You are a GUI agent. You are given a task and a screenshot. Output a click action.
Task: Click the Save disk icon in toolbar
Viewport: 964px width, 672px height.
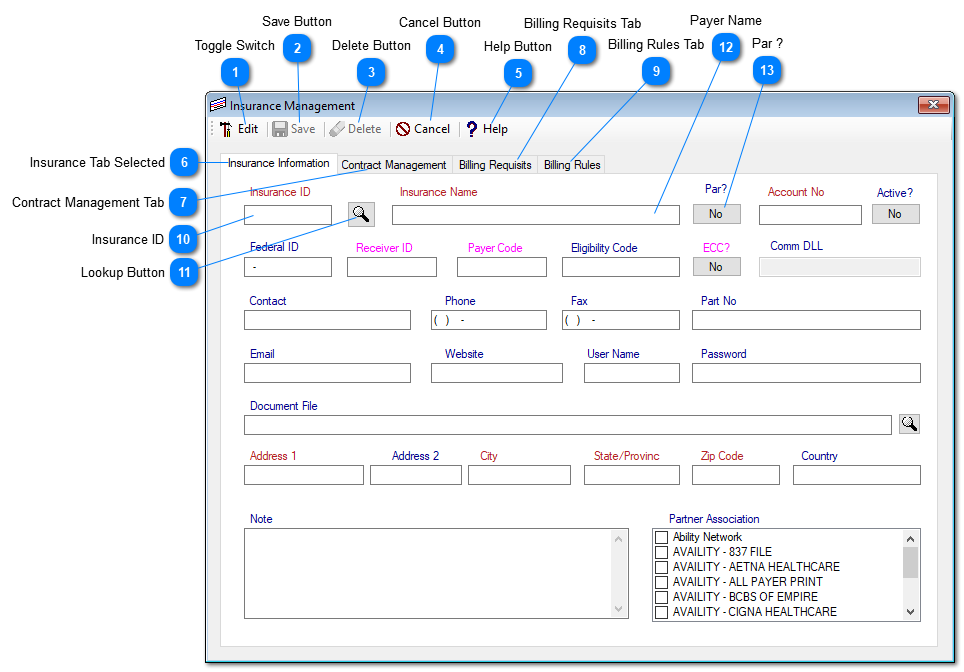click(x=282, y=128)
